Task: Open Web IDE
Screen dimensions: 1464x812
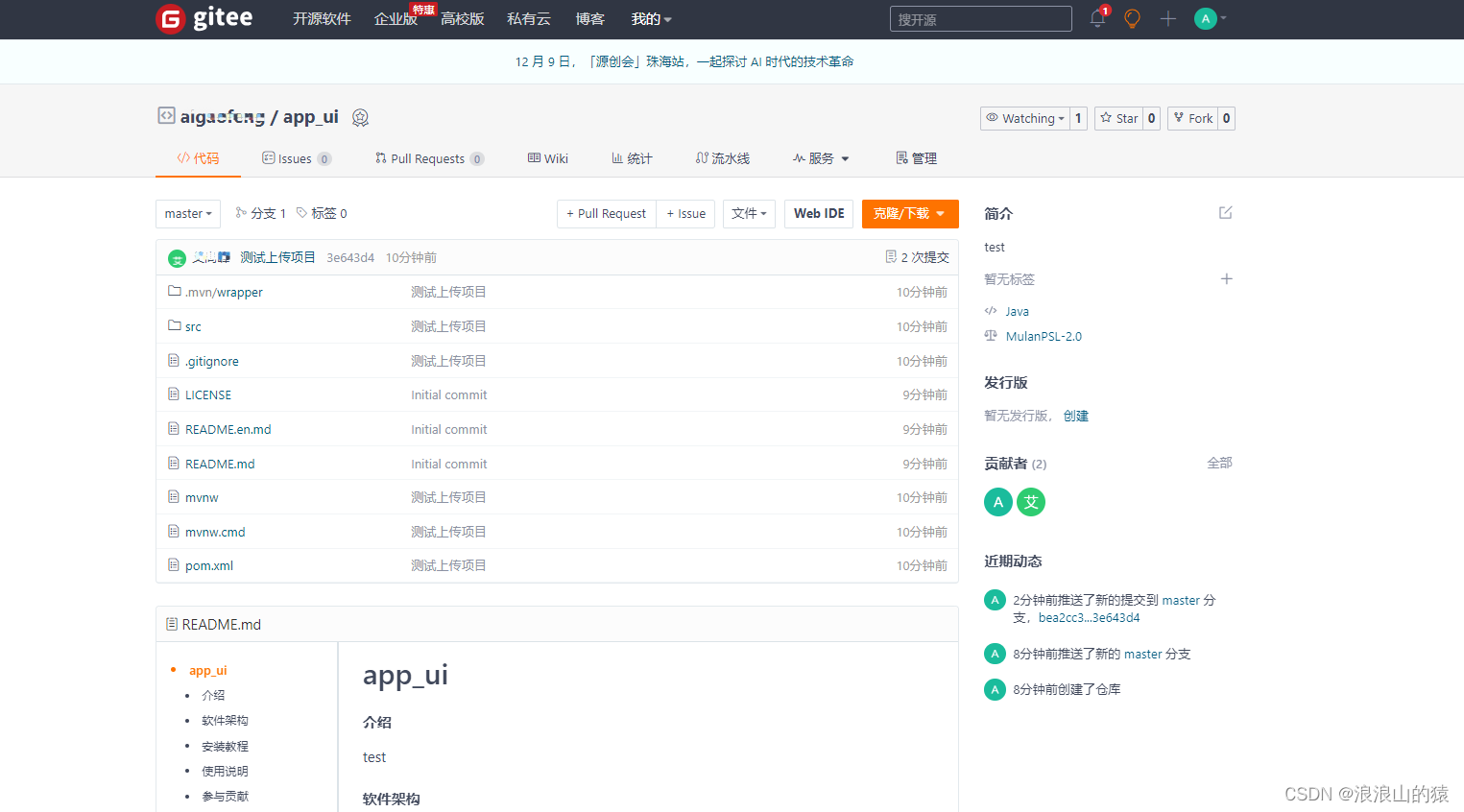Action: pos(819,214)
